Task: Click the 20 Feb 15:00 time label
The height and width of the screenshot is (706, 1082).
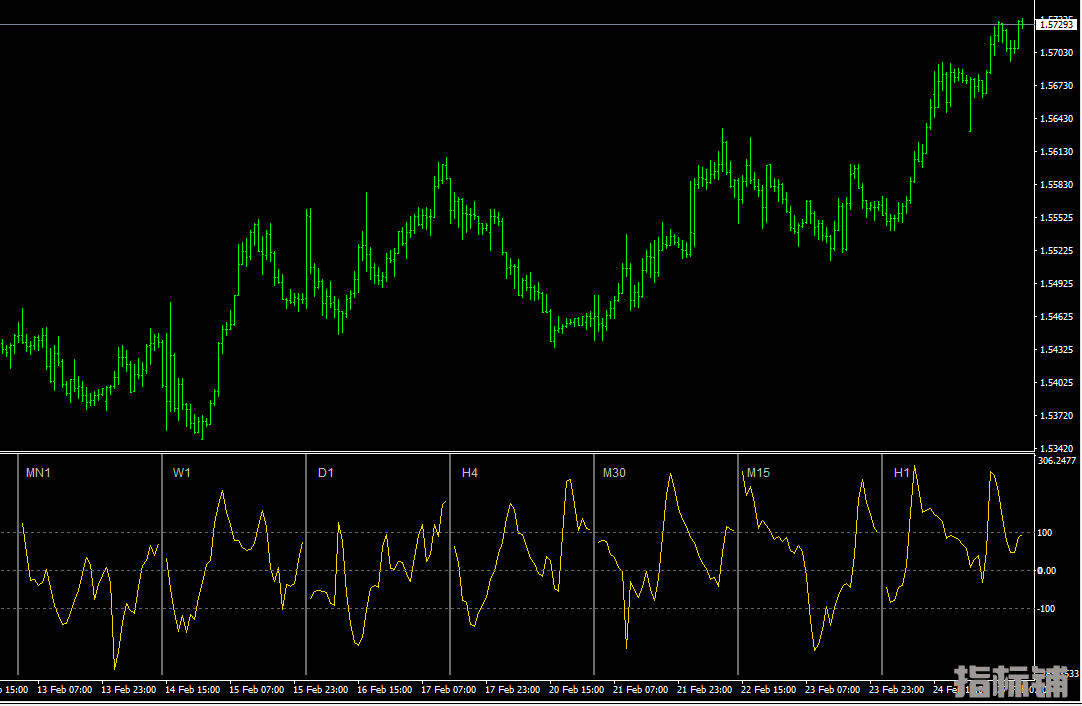Action: [578, 690]
